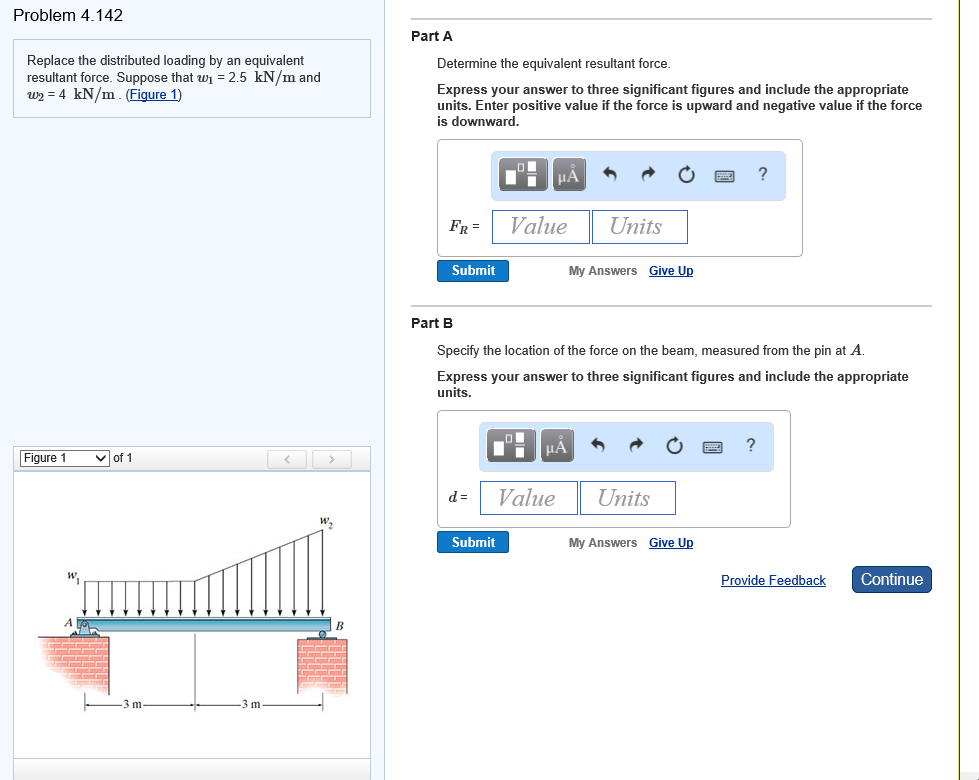Go to next figure arrow
The height and width of the screenshot is (780, 979).
tap(332, 460)
